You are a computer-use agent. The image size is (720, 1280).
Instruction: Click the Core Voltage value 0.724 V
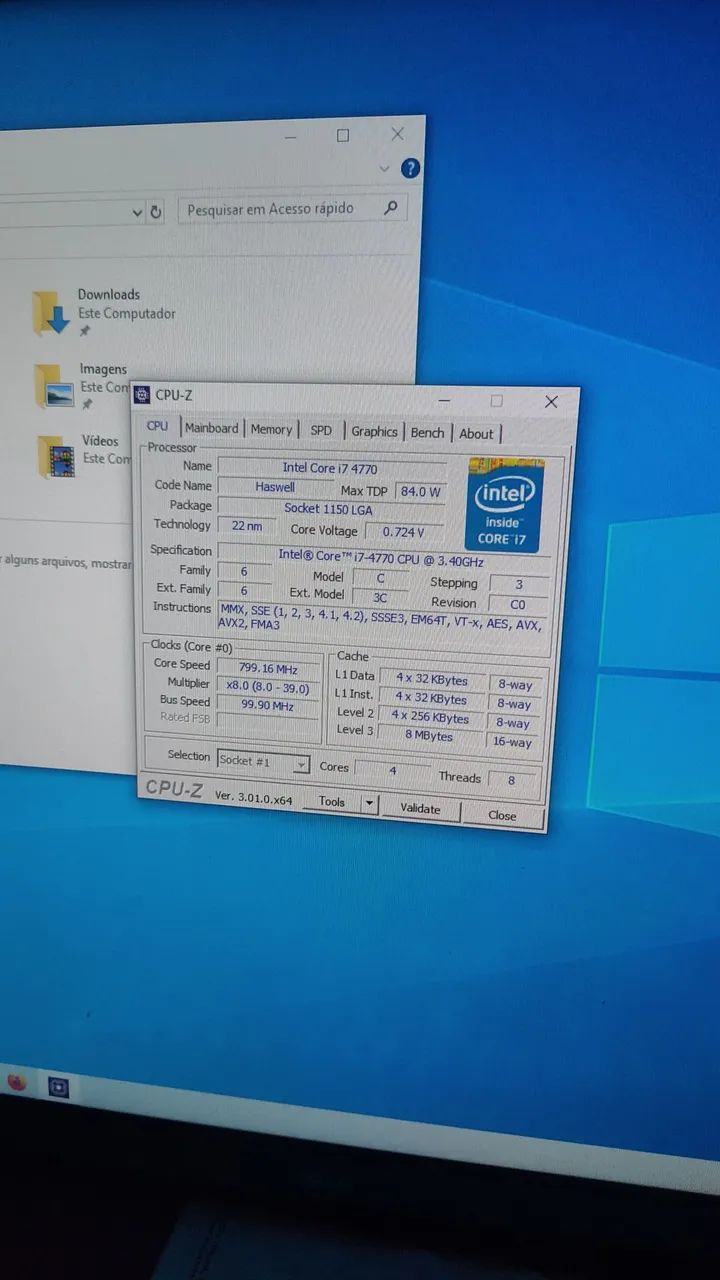click(404, 532)
